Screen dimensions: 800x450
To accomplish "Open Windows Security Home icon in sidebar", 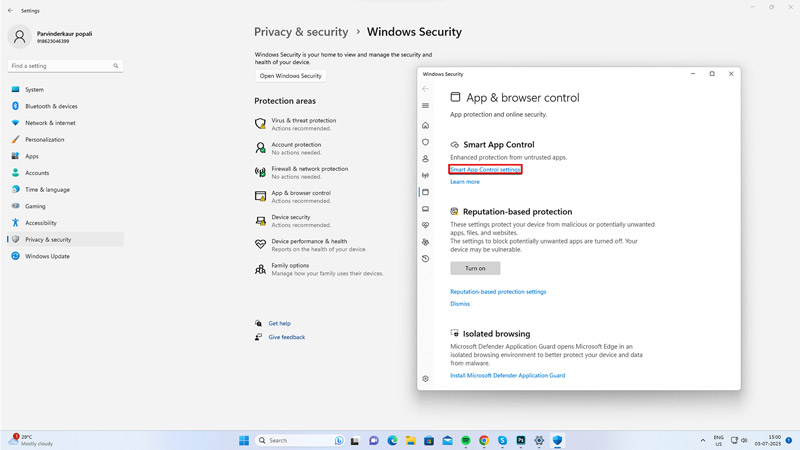I will 426,126.
